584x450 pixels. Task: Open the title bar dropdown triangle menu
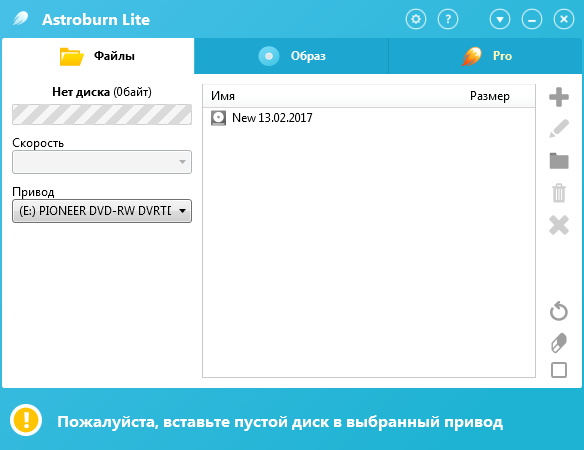click(500, 19)
